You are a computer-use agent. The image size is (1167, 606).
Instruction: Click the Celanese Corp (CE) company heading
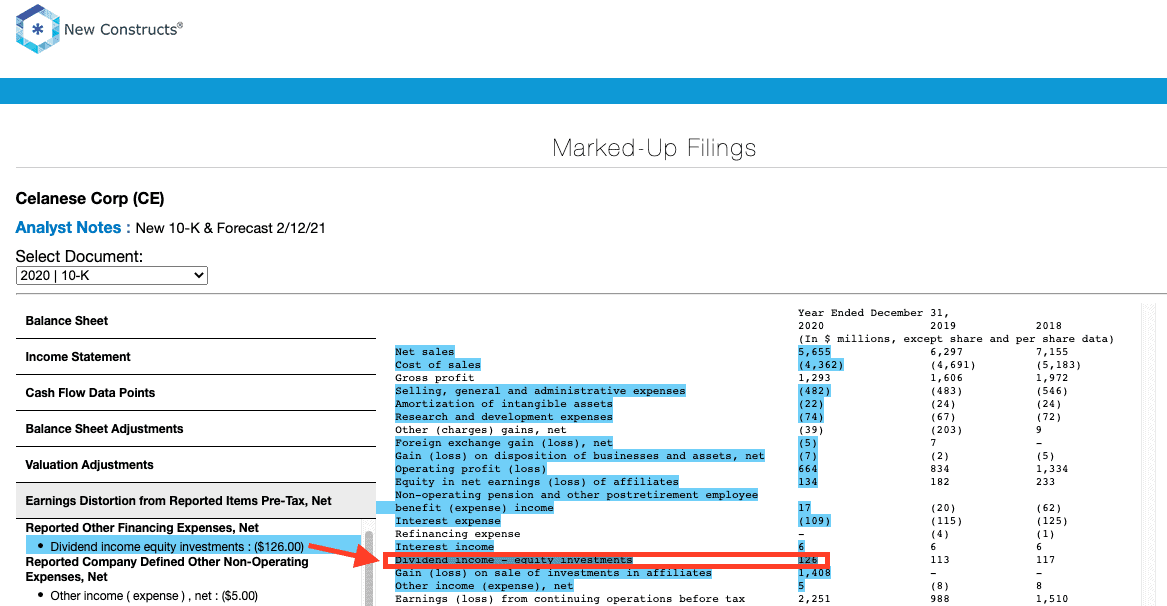[90, 199]
